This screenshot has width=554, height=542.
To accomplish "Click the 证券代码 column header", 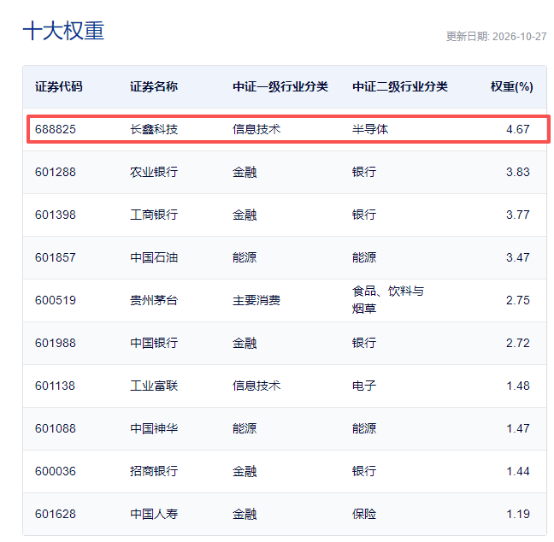I will click(59, 87).
